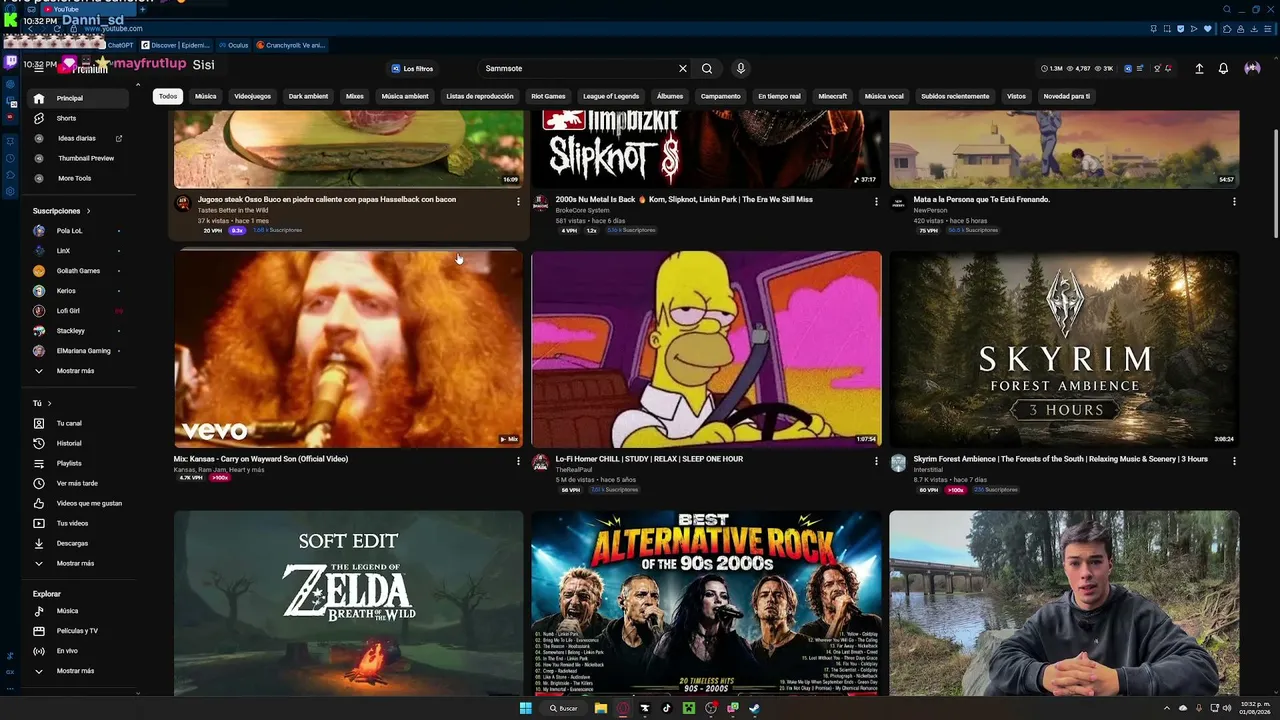Screen dimensions: 1280x720
Task: Open options menu for Mata a la Persona video
Action: [1234, 201]
